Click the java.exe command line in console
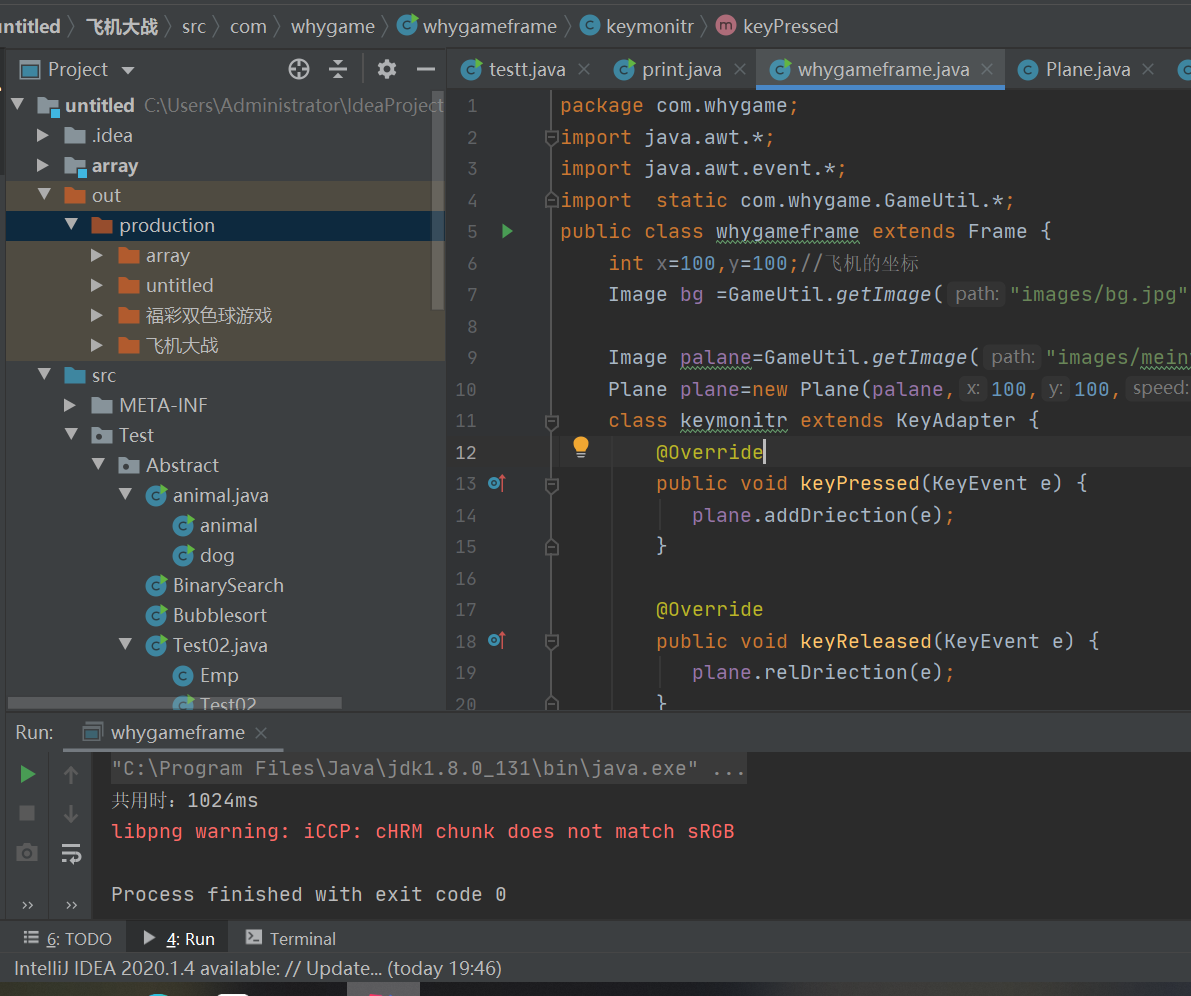The height and width of the screenshot is (996, 1191). 428,768
